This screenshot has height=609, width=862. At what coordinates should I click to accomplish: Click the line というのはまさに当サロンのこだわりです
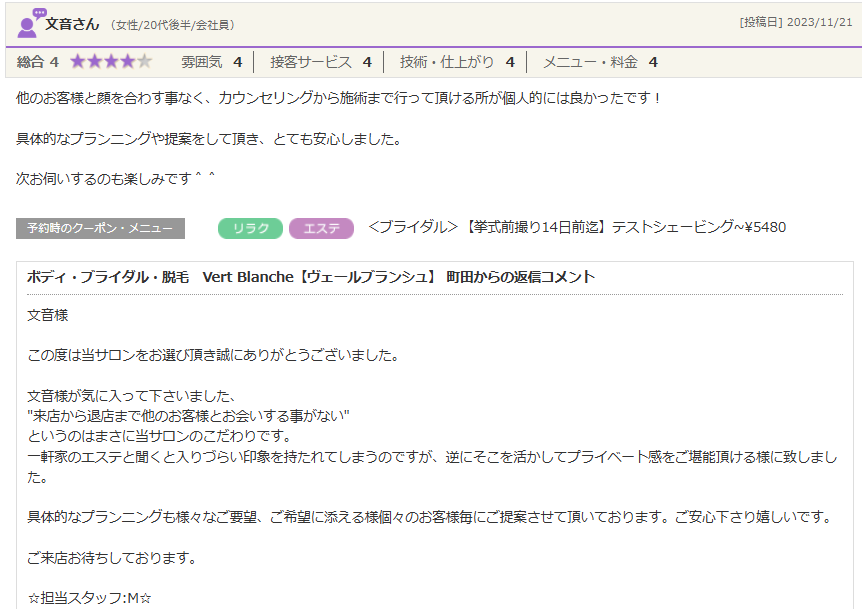point(159,436)
